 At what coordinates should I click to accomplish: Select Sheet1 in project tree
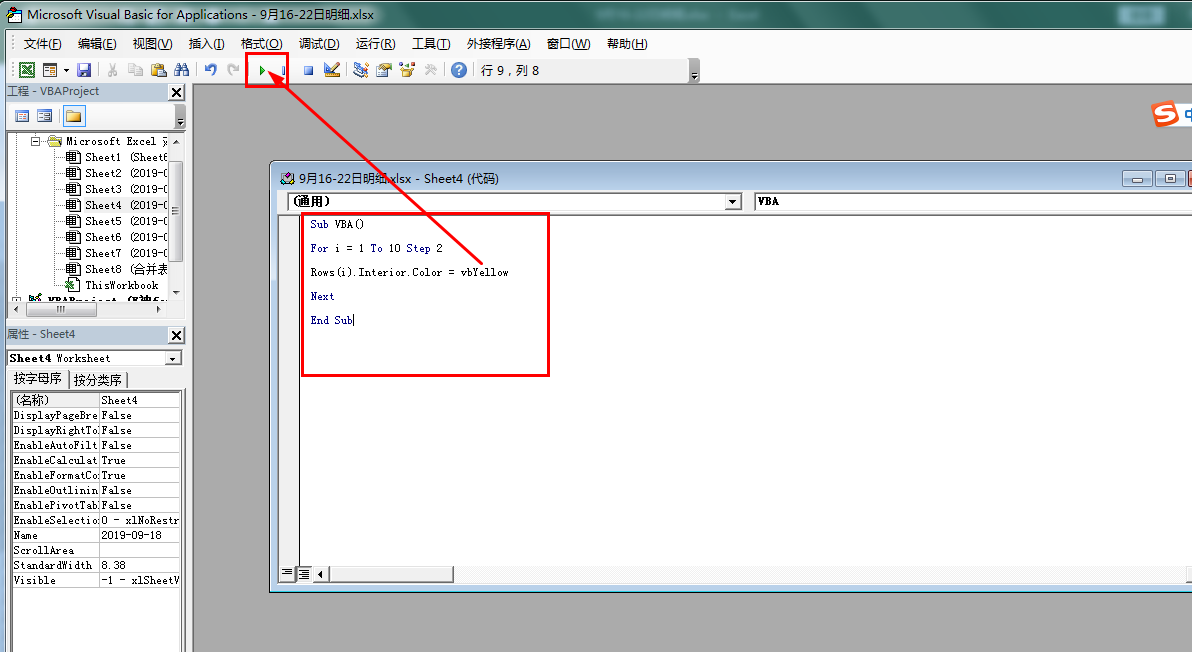click(116, 157)
